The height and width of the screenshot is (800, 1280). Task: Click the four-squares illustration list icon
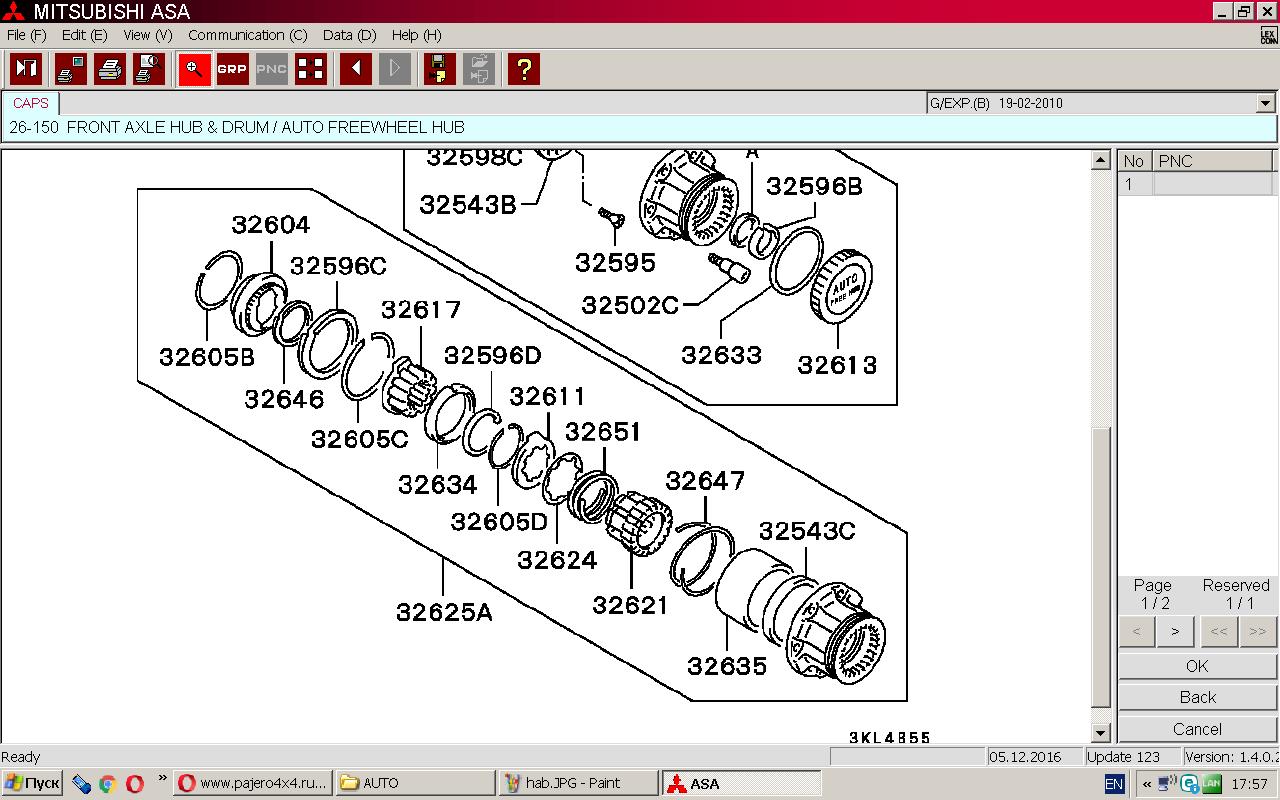tap(311, 69)
